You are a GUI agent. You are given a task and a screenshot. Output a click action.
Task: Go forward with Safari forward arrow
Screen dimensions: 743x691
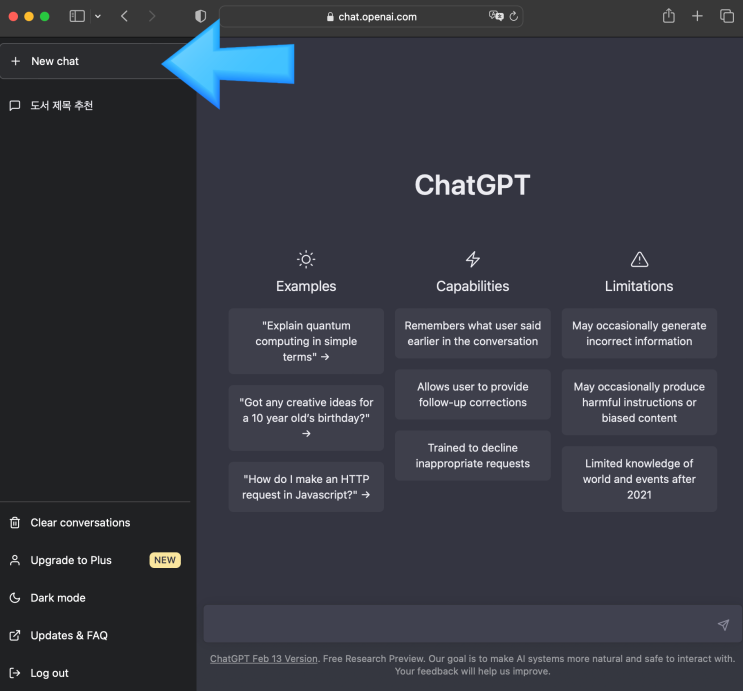click(x=152, y=17)
